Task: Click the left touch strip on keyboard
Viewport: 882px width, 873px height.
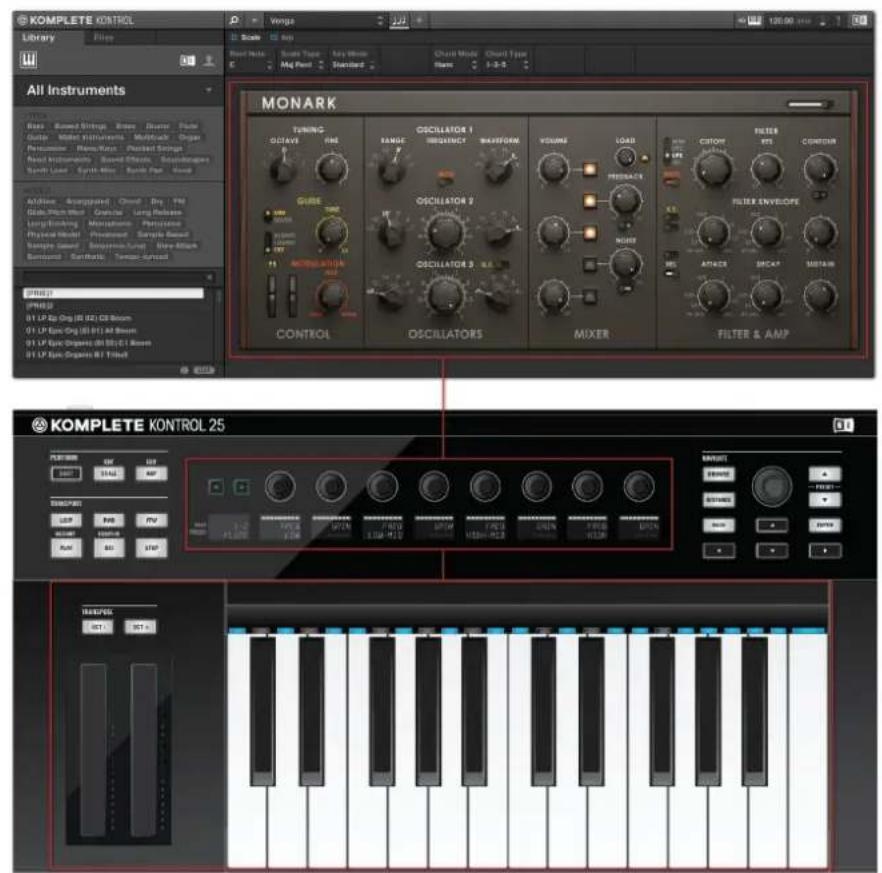Action: tap(93, 750)
